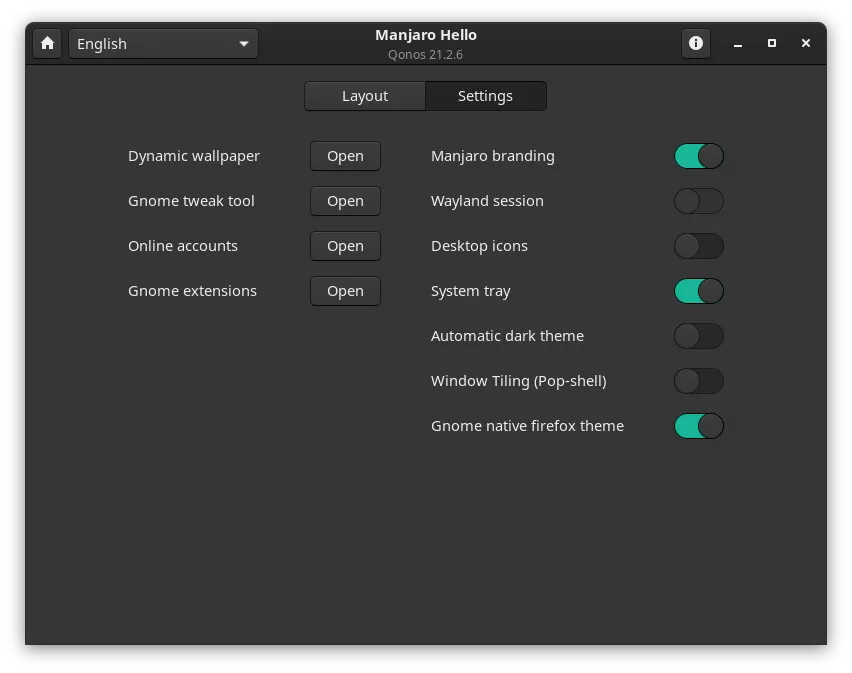The height and width of the screenshot is (673, 852).
Task: Toggle Window Tiling (Pop-shell) on
Action: click(x=698, y=381)
